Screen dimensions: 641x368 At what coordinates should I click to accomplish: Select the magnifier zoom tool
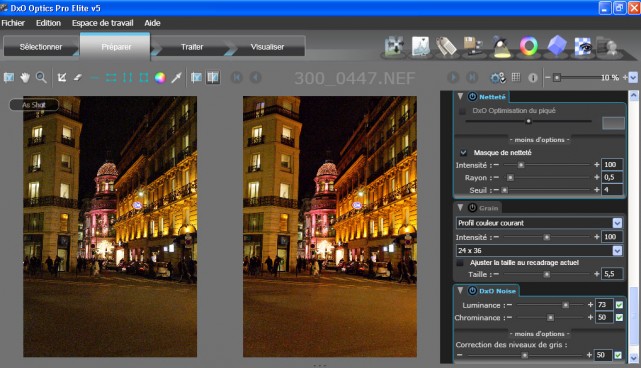41,77
